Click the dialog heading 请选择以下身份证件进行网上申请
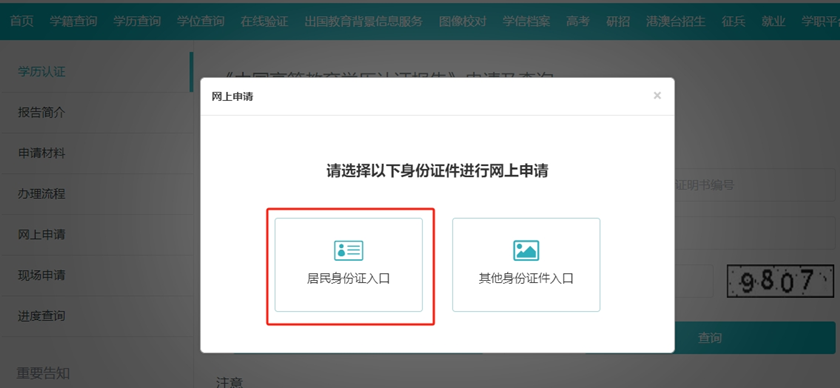This screenshot has height=388, width=840. click(x=437, y=171)
